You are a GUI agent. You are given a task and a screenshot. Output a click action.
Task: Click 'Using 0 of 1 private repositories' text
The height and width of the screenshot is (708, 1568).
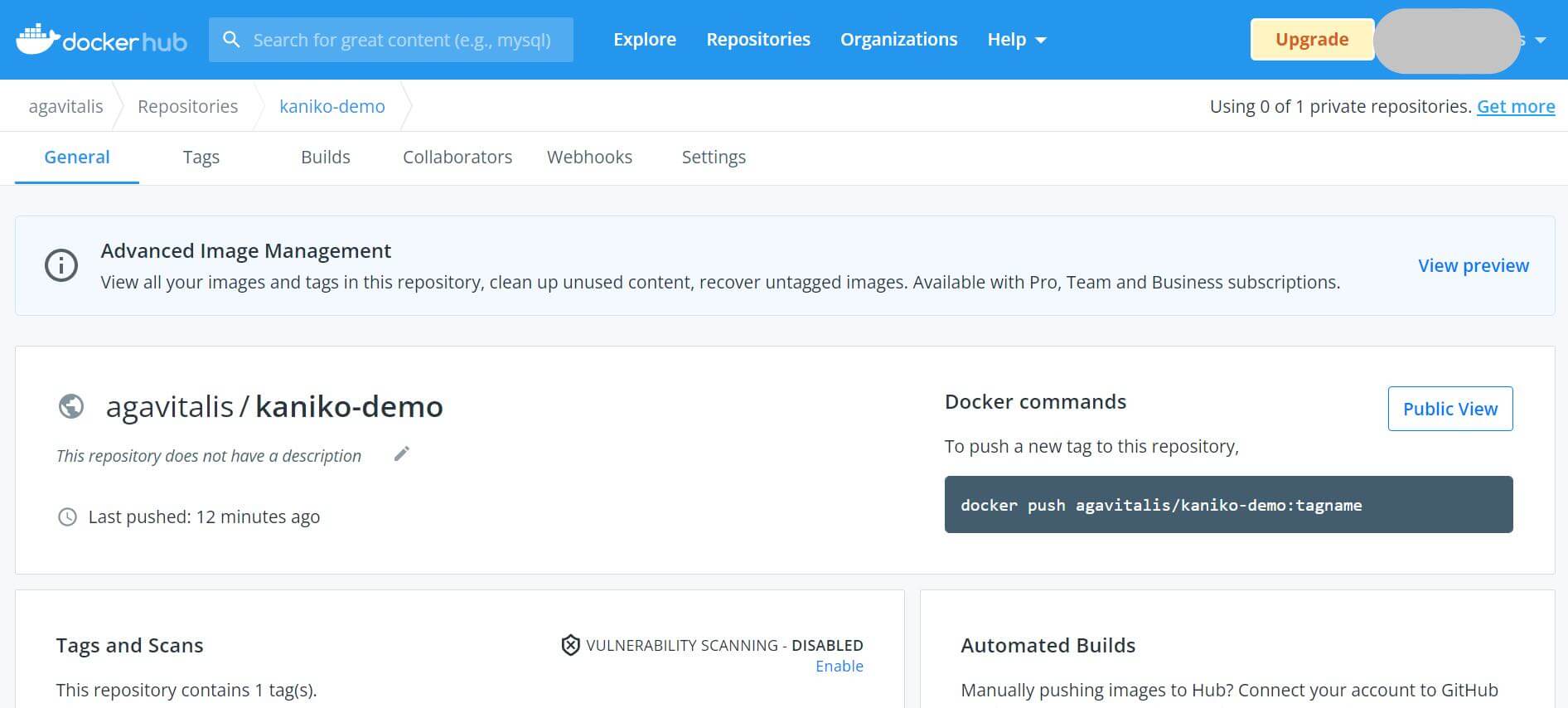pyautogui.click(x=1340, y=106)
